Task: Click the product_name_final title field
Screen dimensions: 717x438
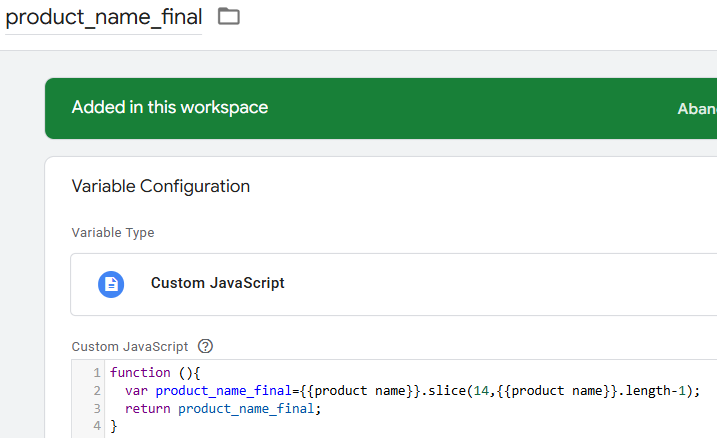Action: click(x=104, y=18)
